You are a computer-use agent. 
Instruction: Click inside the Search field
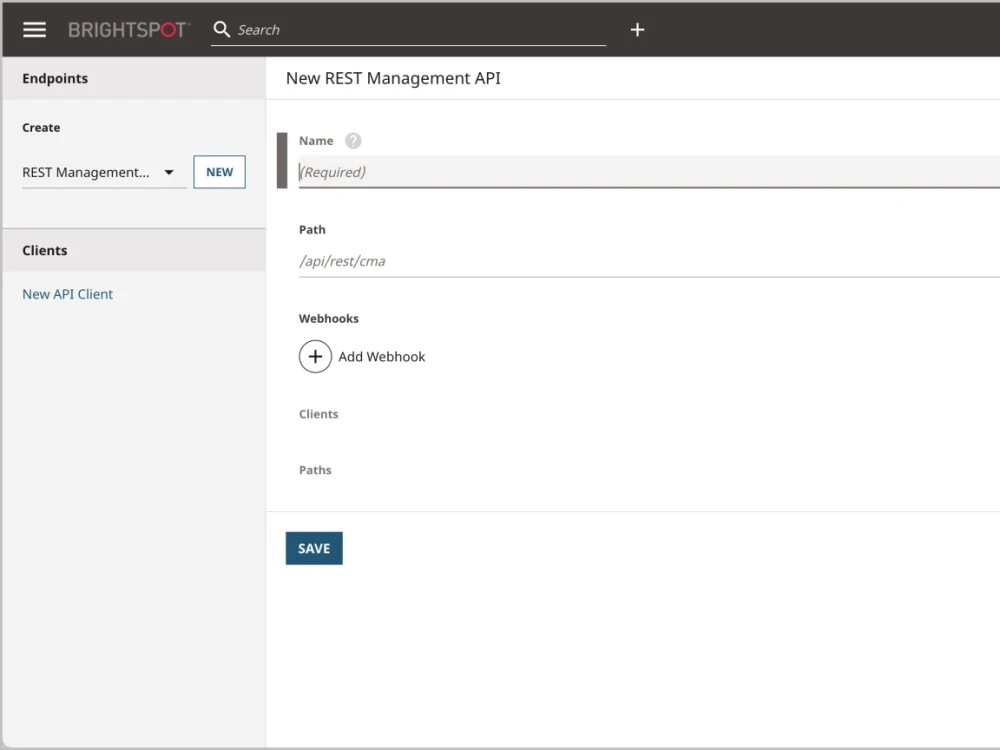400,30
